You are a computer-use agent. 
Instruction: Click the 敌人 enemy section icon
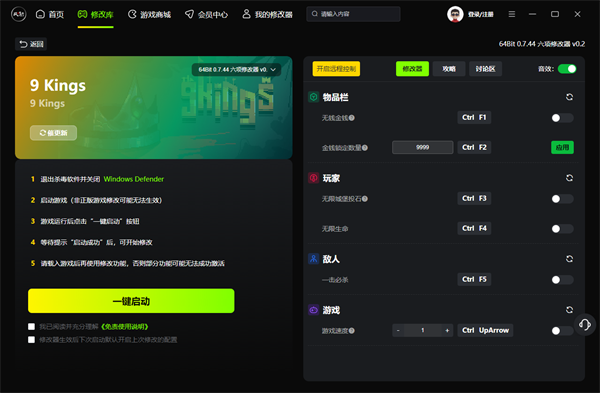313,259
